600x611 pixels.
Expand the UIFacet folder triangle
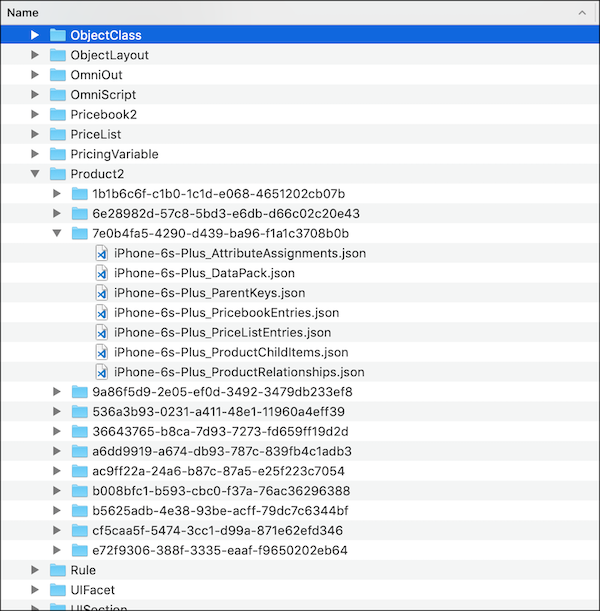(x=35, y=590)
